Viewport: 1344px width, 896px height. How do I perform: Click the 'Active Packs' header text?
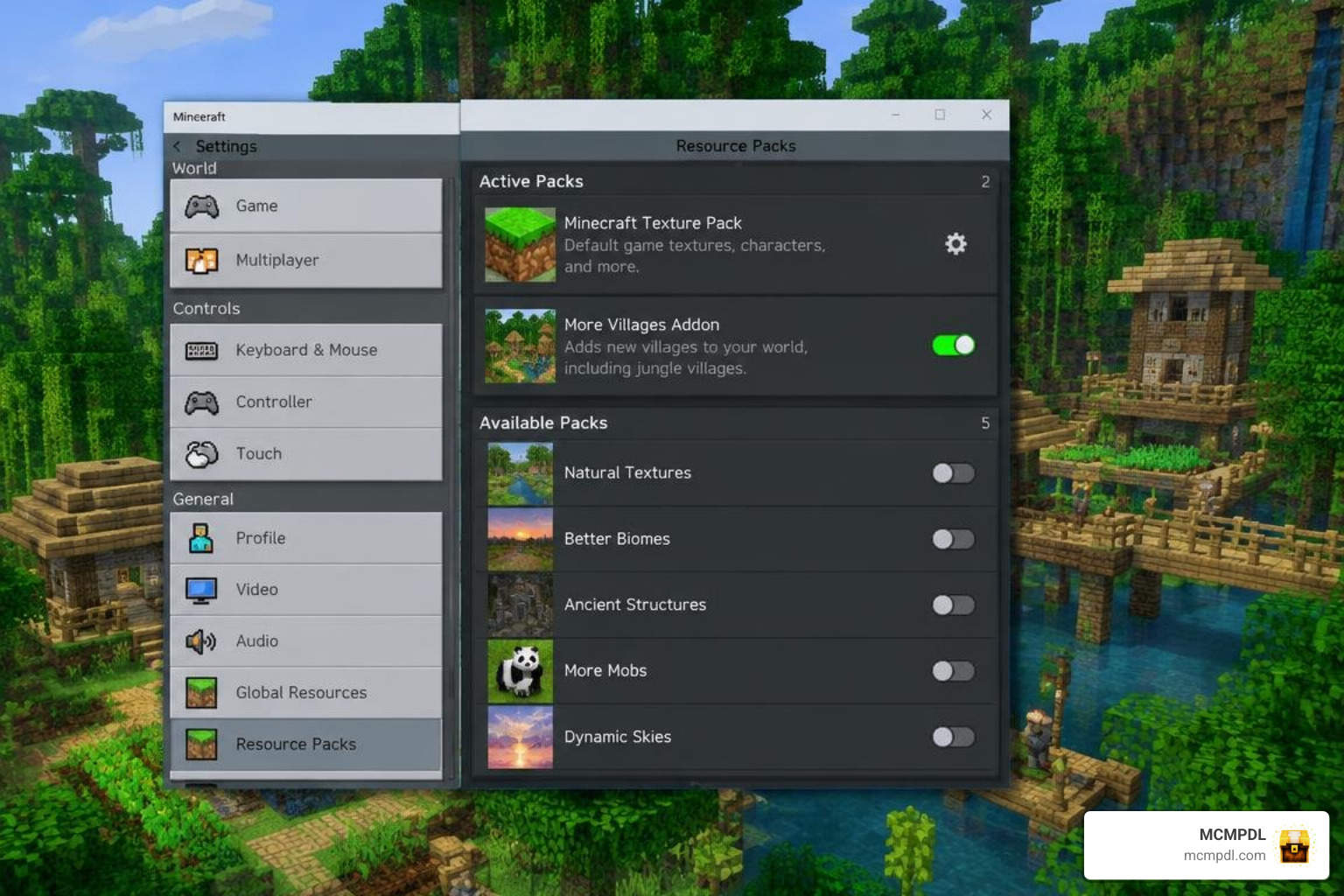[x=531, y=181]
